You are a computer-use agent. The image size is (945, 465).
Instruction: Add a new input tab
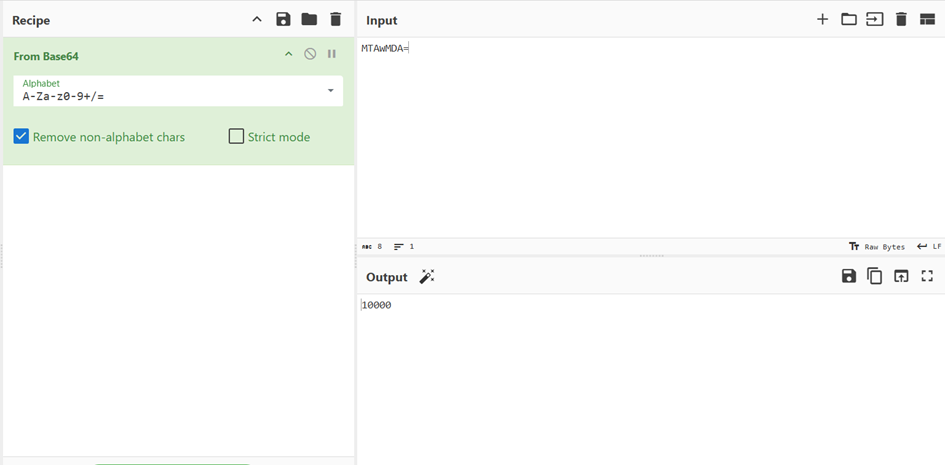(822, 19)
